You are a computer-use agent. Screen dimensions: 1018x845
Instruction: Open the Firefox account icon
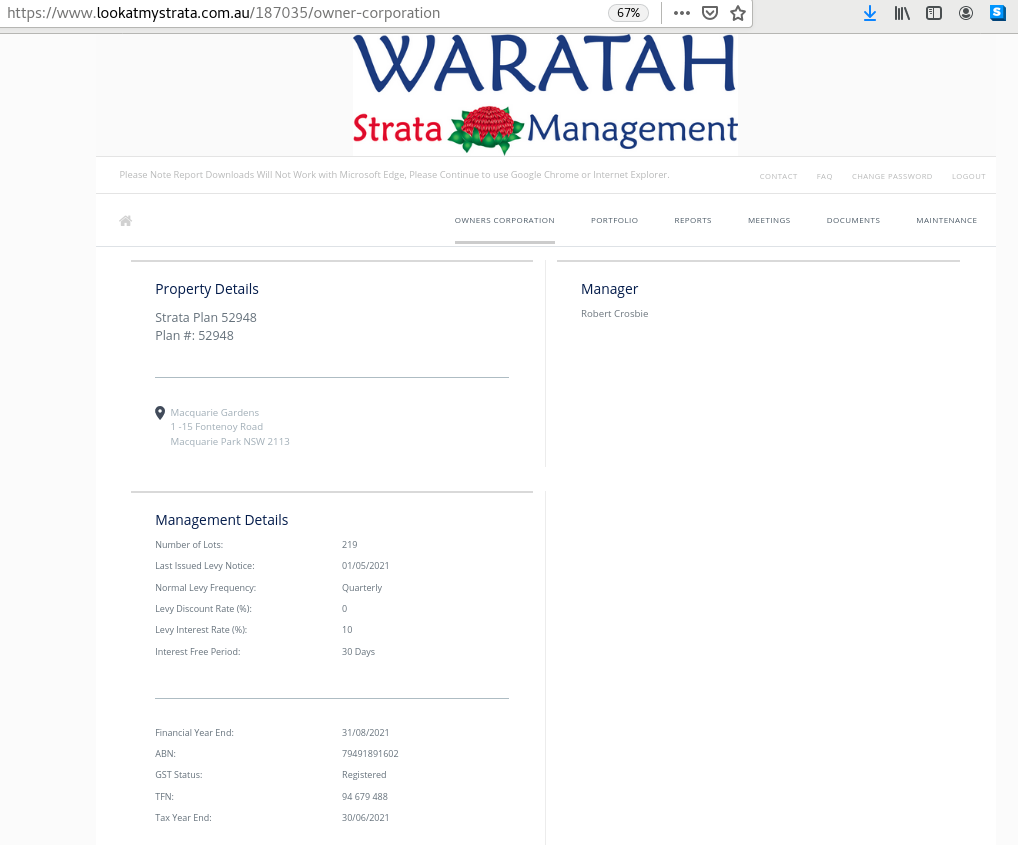[x=966, y=13]
